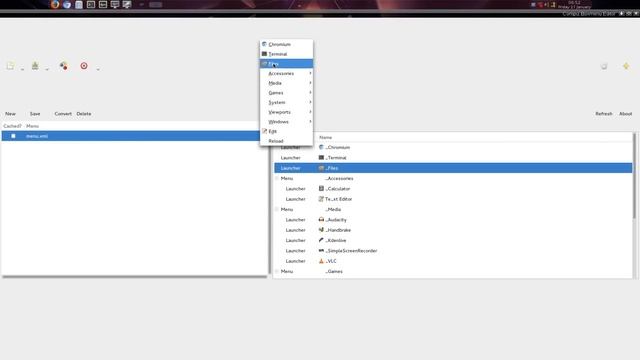Choose Reload in the popup menu

(x=287, y=141)
